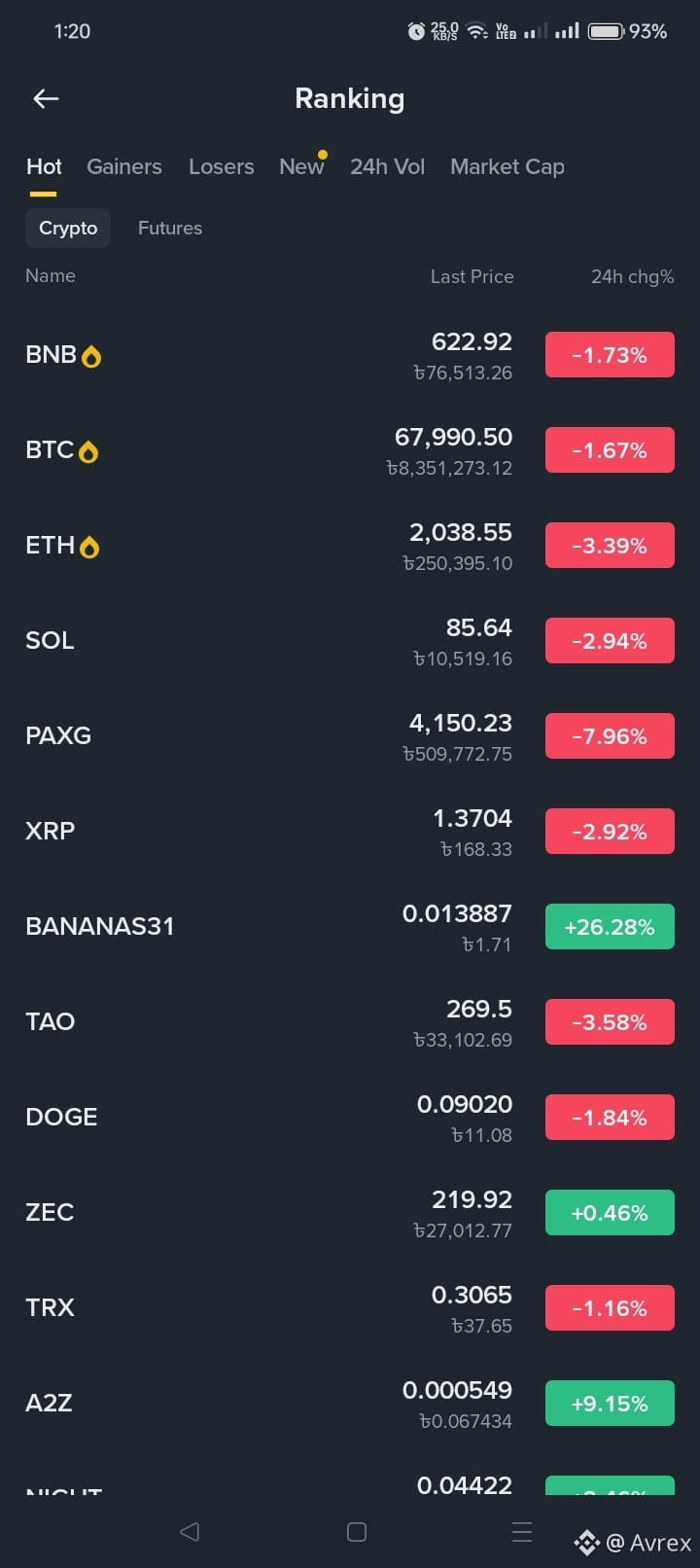This screenshot has width=700, height=1568.
Task: Open the SOL coin row
Action: pyautogui.click(x=350, y=641)
